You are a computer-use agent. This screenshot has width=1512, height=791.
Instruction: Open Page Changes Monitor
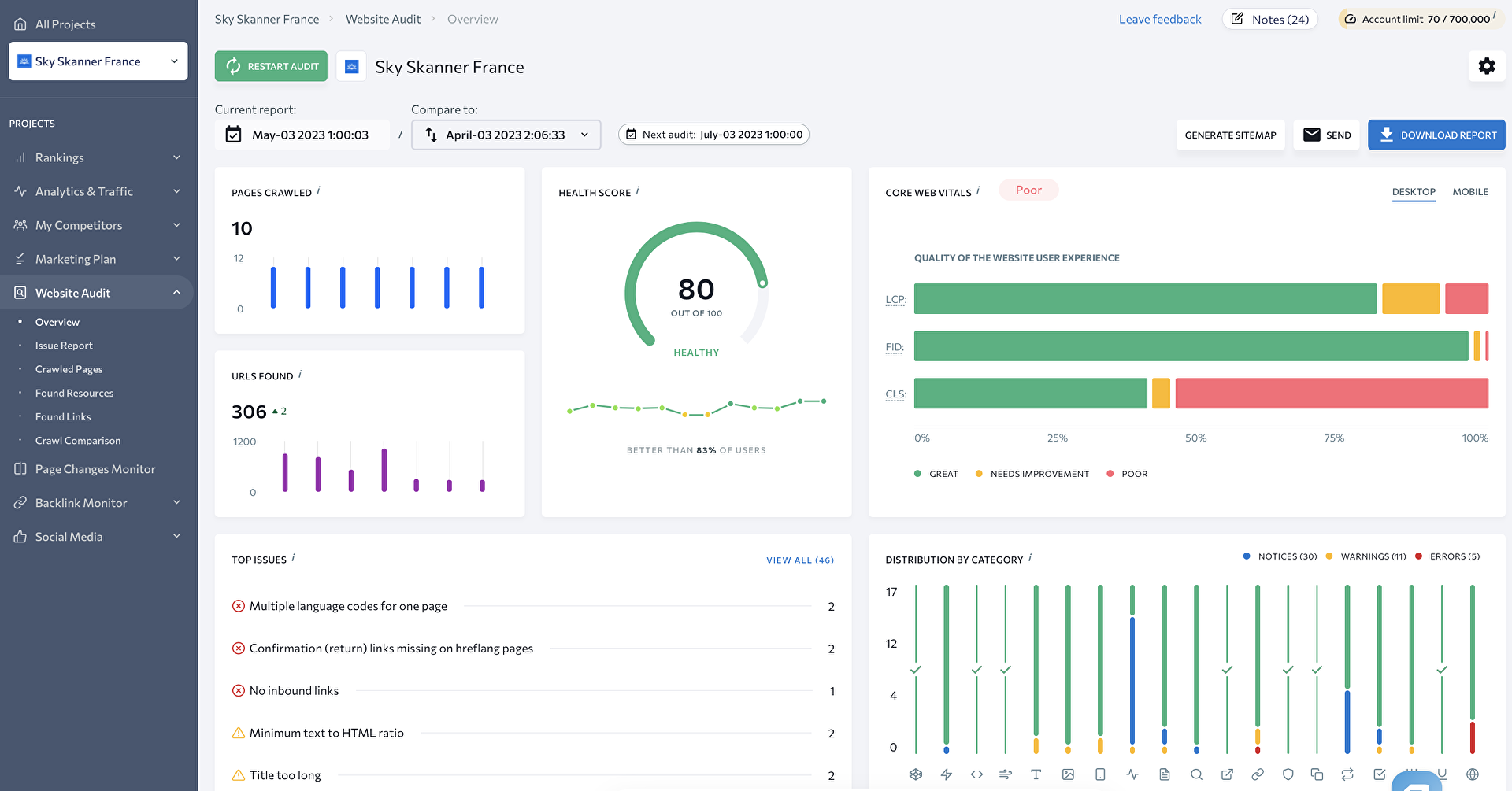95,469
